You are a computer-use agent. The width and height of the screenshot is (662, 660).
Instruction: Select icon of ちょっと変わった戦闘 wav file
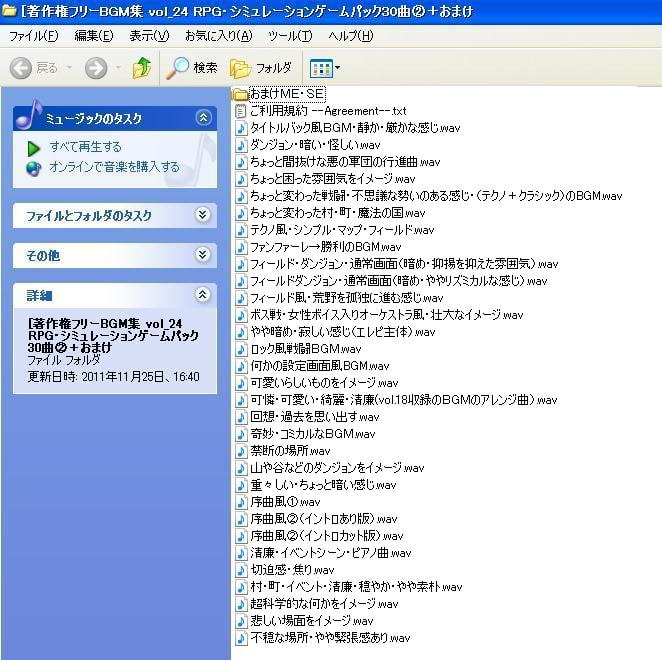[241, 196]
